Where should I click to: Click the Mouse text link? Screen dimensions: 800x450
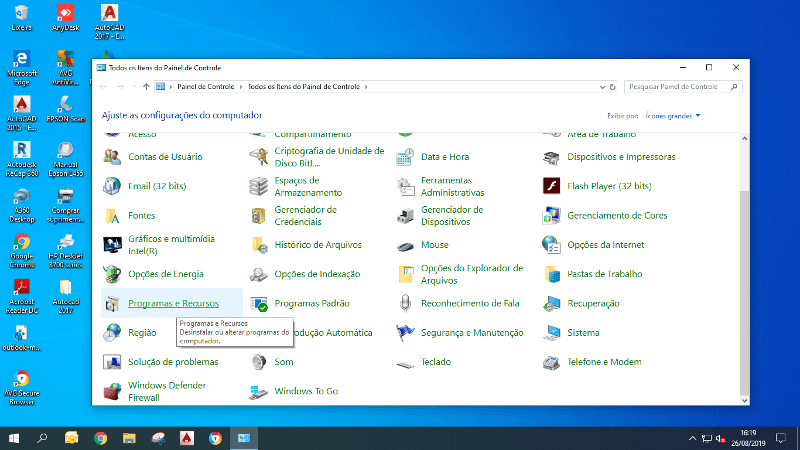tap(435, 245)
